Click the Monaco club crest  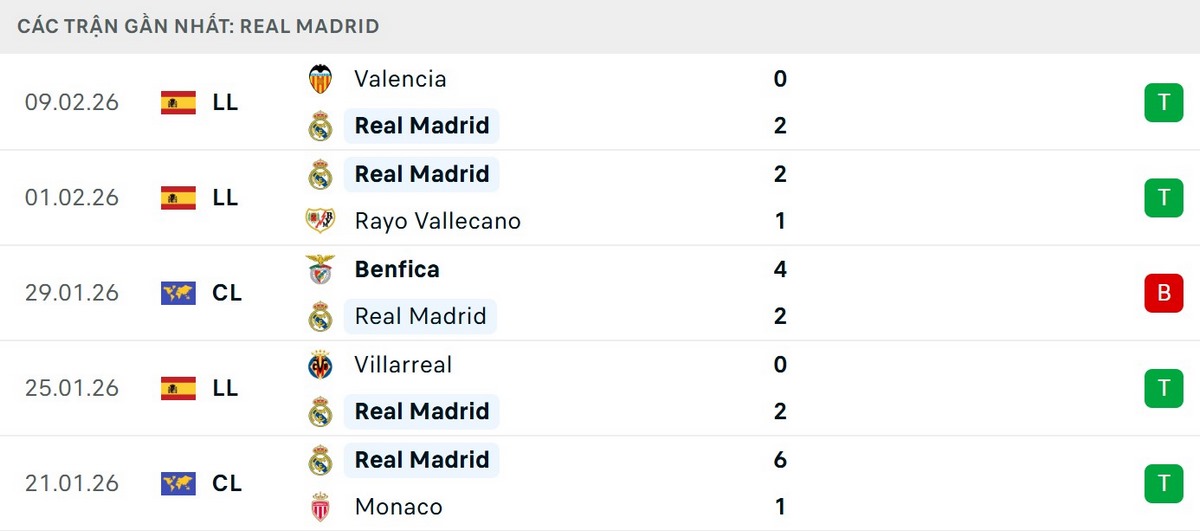tap(320, 507)
